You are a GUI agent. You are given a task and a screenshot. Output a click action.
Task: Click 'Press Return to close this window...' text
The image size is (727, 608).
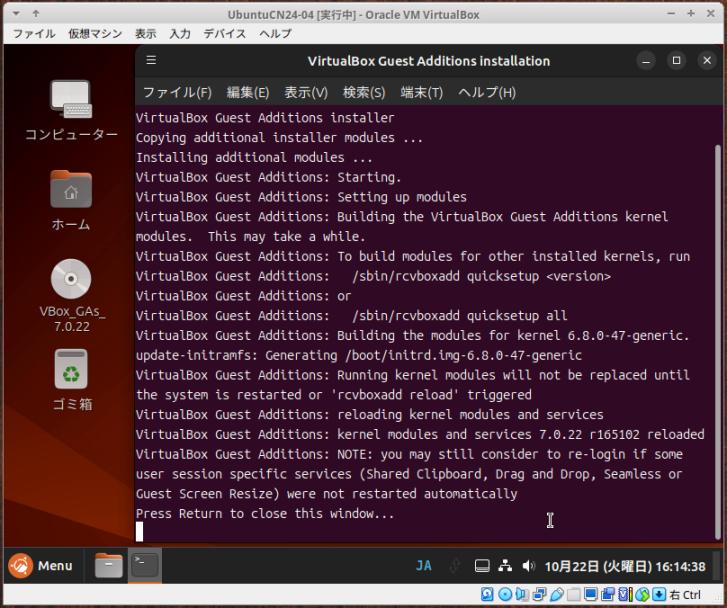(265, 513)
